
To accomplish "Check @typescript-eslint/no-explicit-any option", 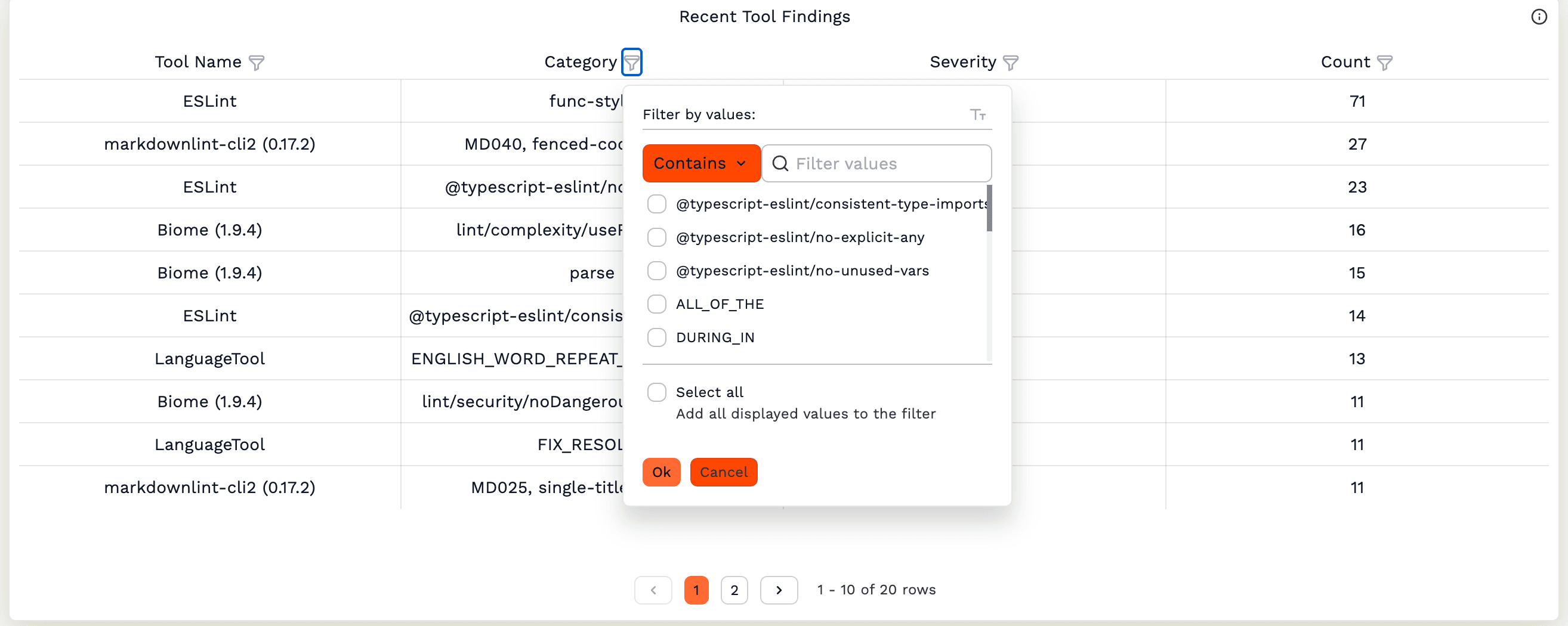I will [x=657, y=237].
